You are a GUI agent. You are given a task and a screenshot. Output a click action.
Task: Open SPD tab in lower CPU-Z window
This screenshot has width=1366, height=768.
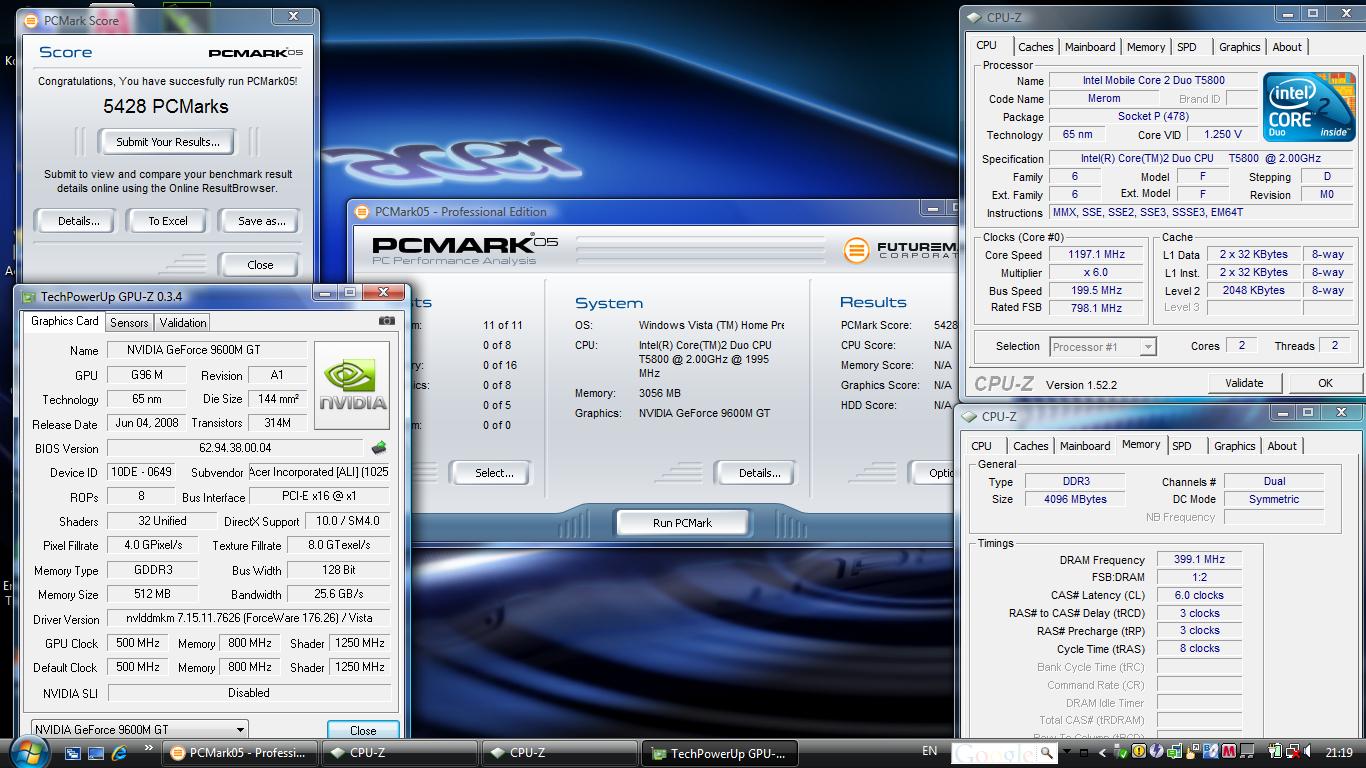pyautogui.click(x=1182, y=446)
